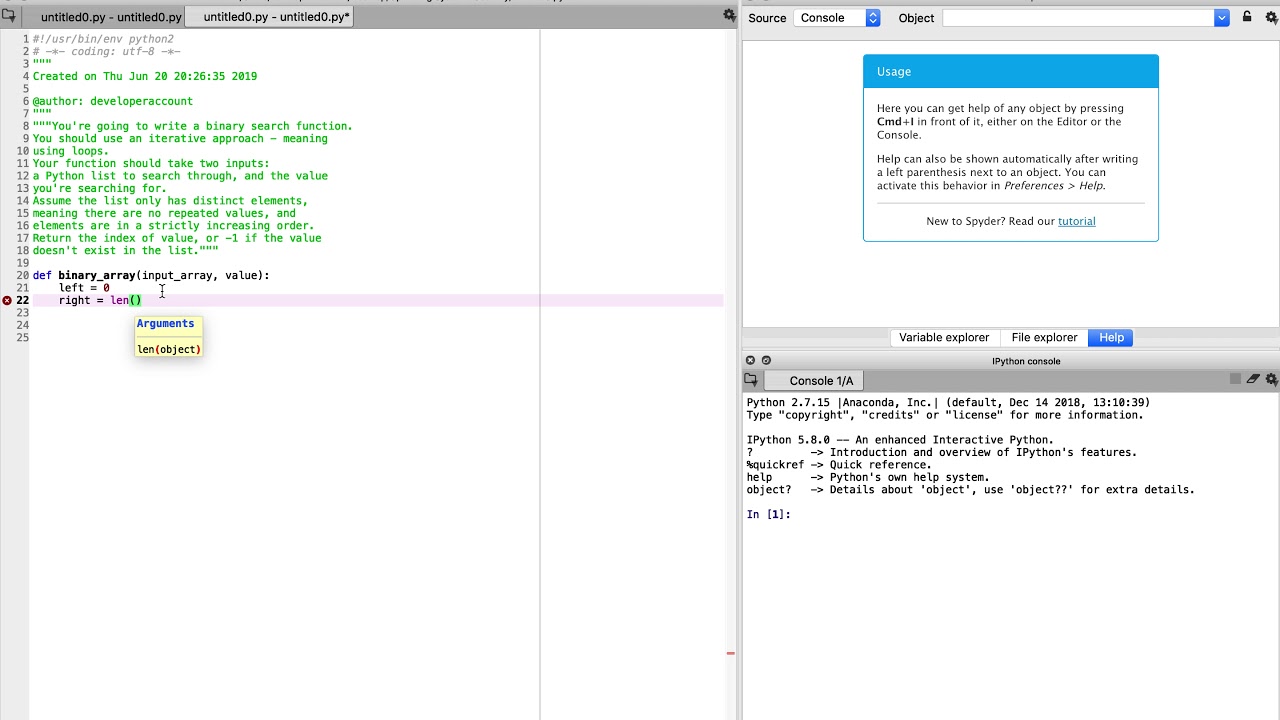Click the 'Created on Thu Jun 20' line
Screen dimensions: 1280x720
click(144, 76)
